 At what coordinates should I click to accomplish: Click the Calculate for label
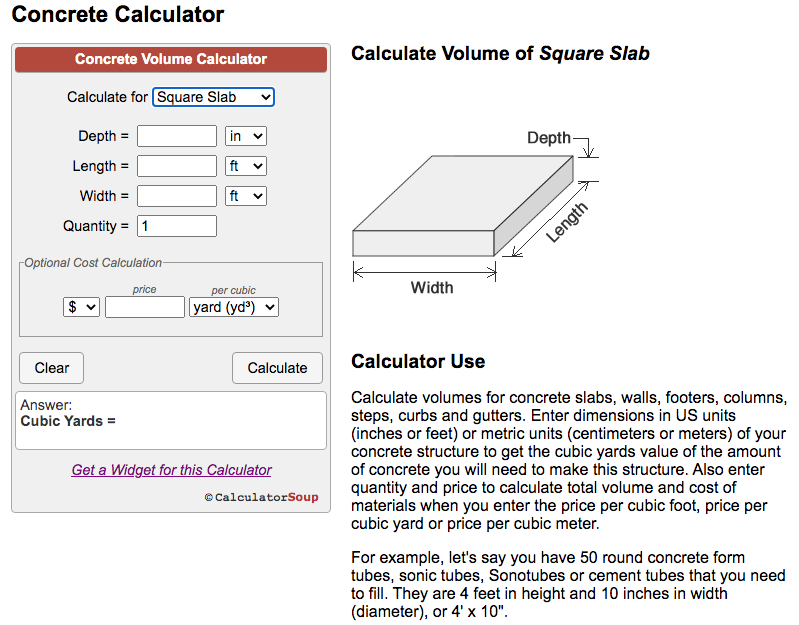pos(108,97)
